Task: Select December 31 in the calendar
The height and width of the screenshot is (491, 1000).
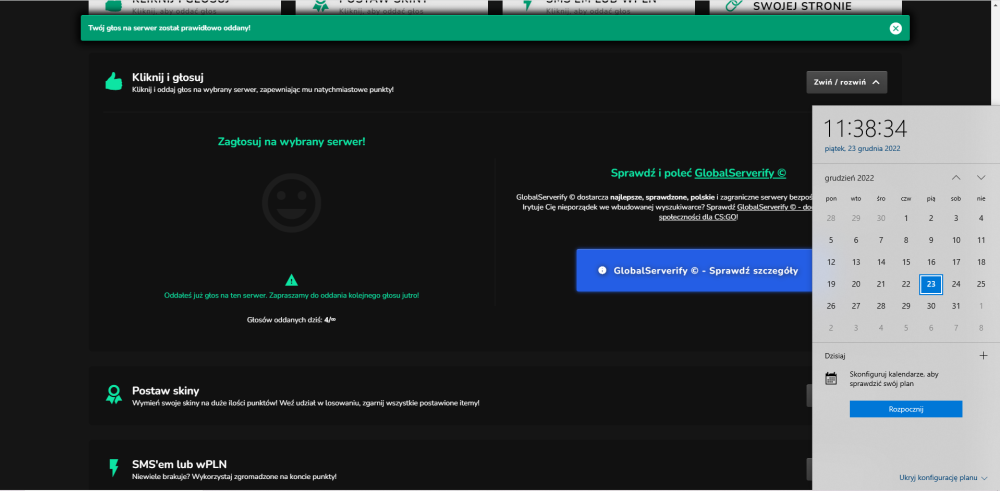Action: point(956,306)
